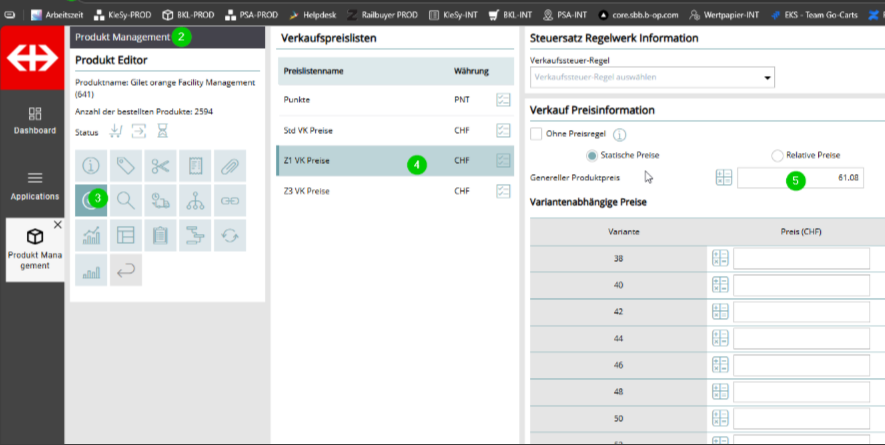Choose the Relative Preise radio option
The image size is (885, 445).
[777, 155]
